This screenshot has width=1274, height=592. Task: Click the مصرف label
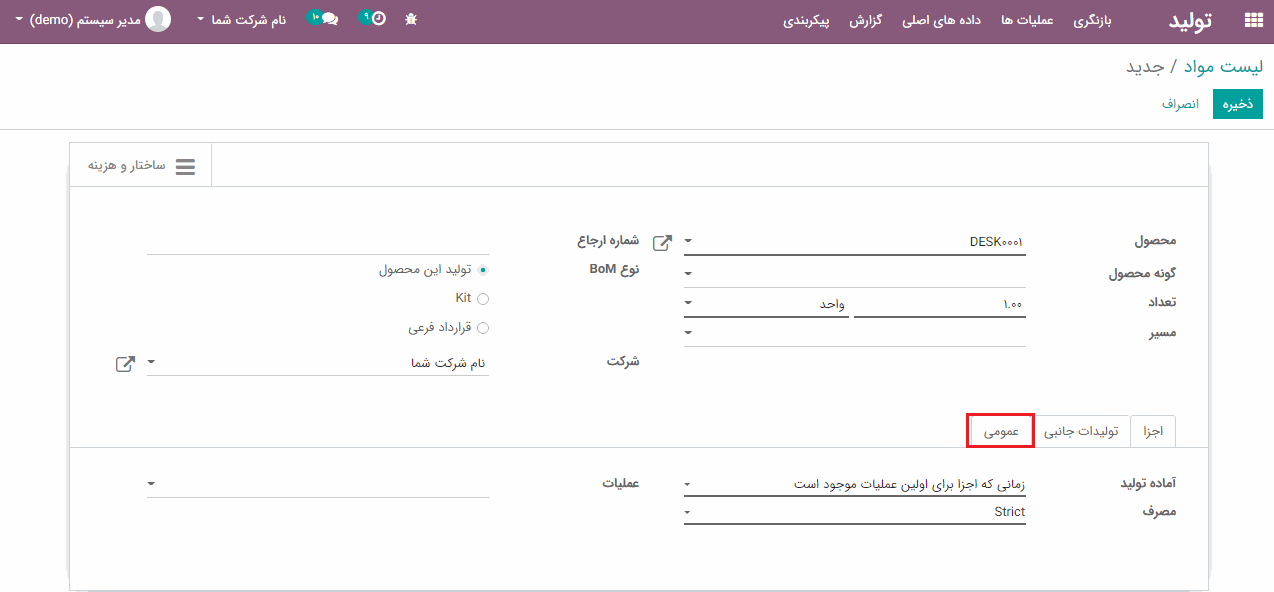1161,512
